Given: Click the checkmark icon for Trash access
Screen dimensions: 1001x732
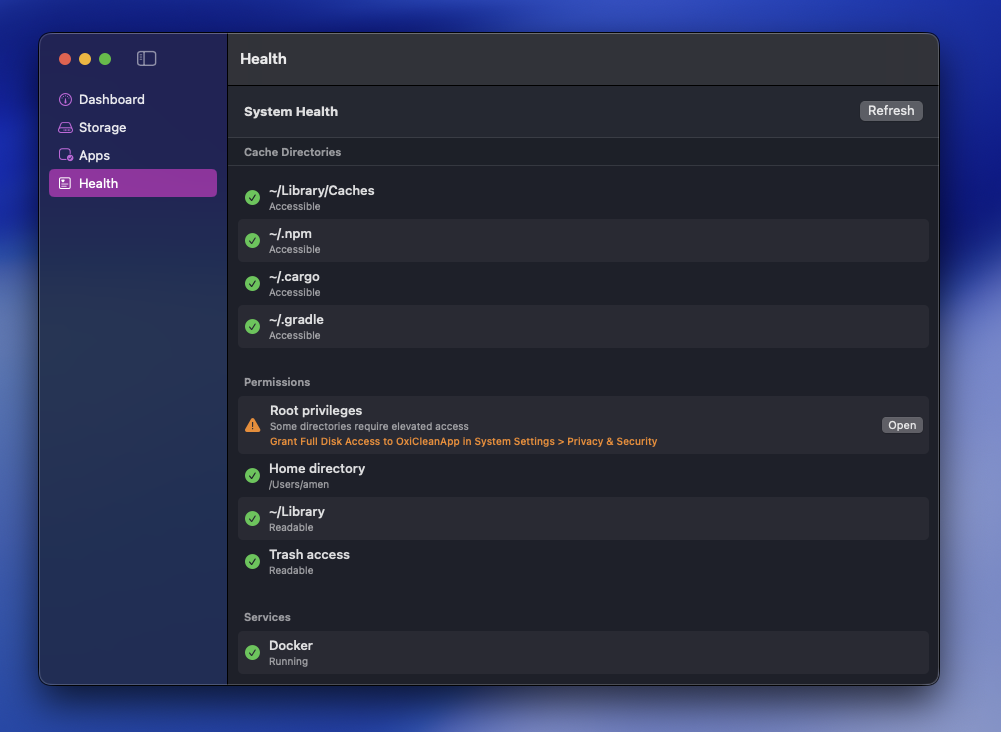Looking at the screenshot, I should [252, 561].
